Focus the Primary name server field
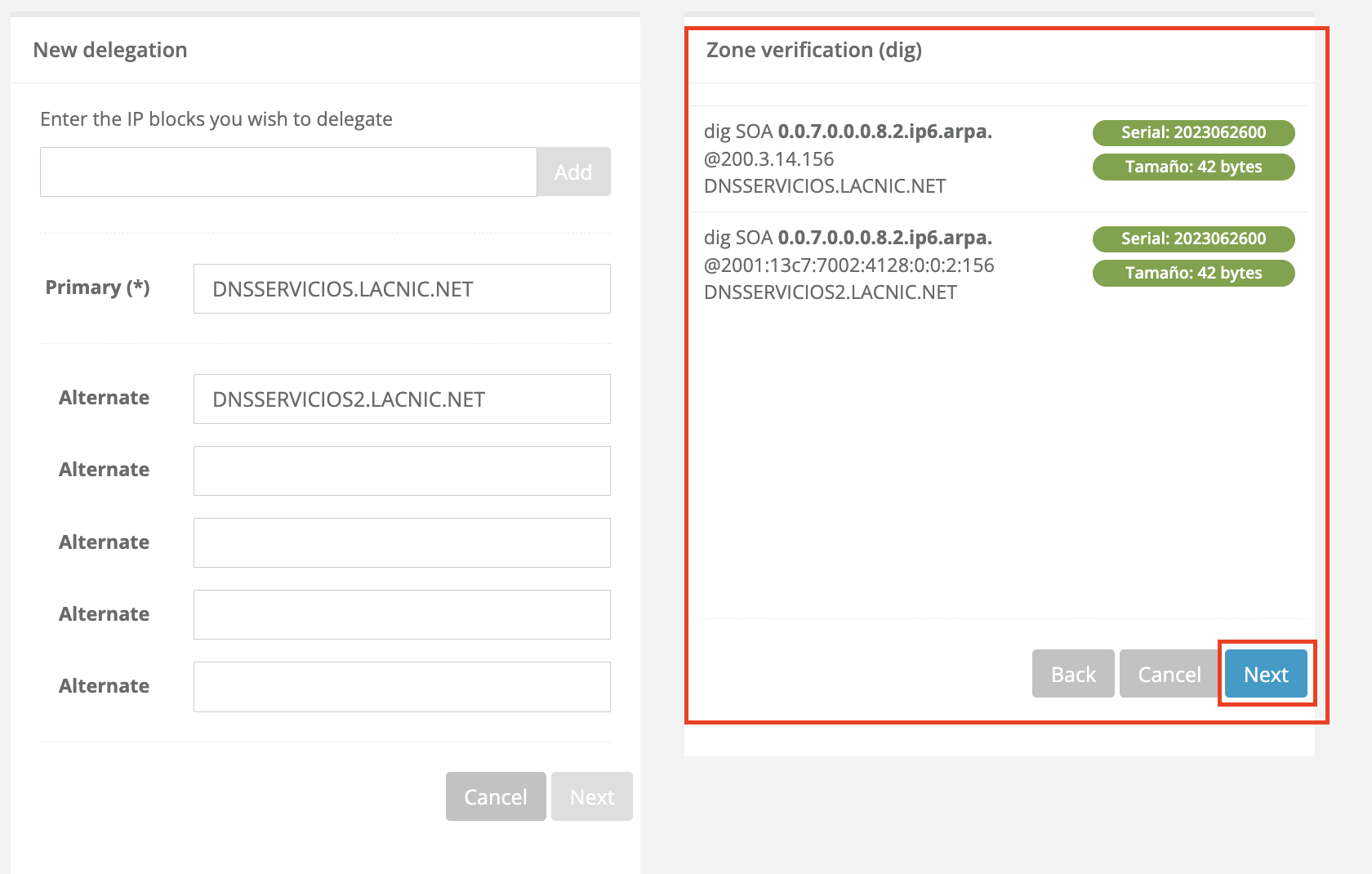 [402, 288]
